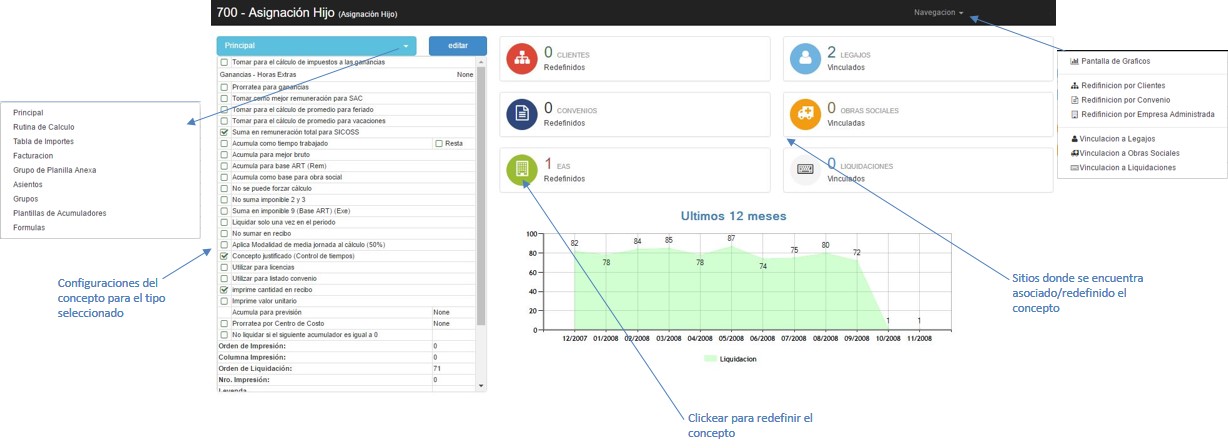
Task: Click the chart icon beside Pantalla de Graficos
Action: (x=1075, y=61)
